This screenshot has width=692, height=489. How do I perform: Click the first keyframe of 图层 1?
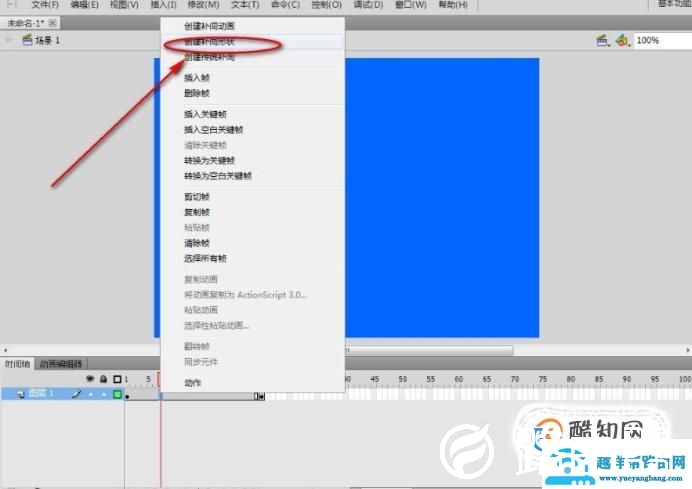127,396
